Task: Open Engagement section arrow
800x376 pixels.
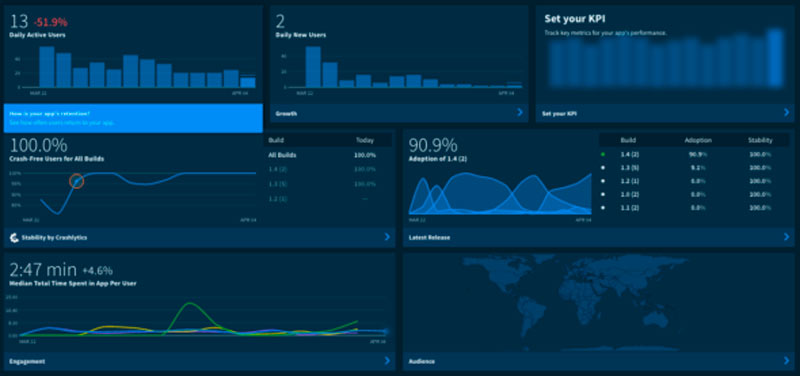Action: 387,361
